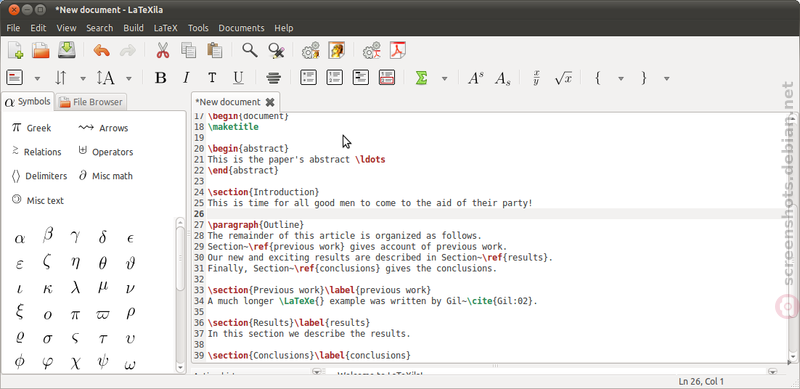Insert enumerate numbered list
The height and width of the screenshot is (389, 800).
(x=334, y=78)
